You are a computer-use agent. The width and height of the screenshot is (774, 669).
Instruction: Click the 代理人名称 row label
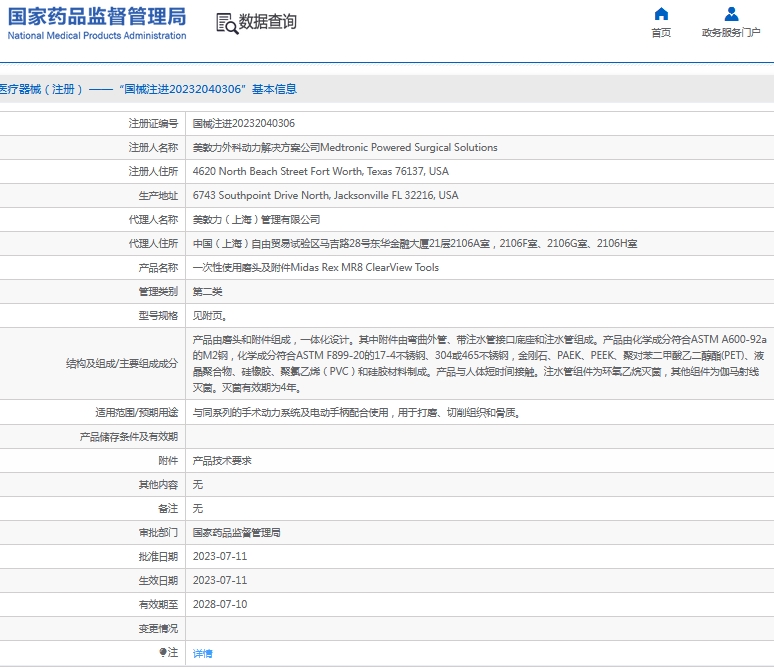[x=153, y=220]
